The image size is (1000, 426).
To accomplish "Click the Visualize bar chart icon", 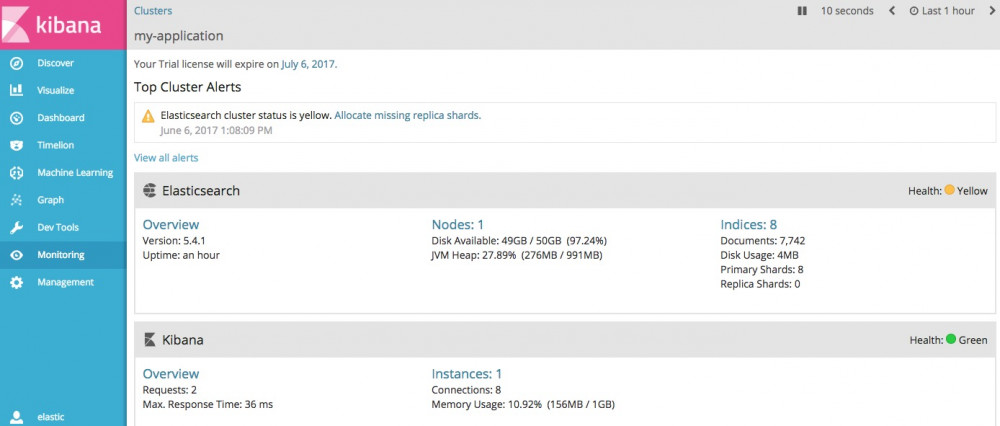I will pos(17,91).
